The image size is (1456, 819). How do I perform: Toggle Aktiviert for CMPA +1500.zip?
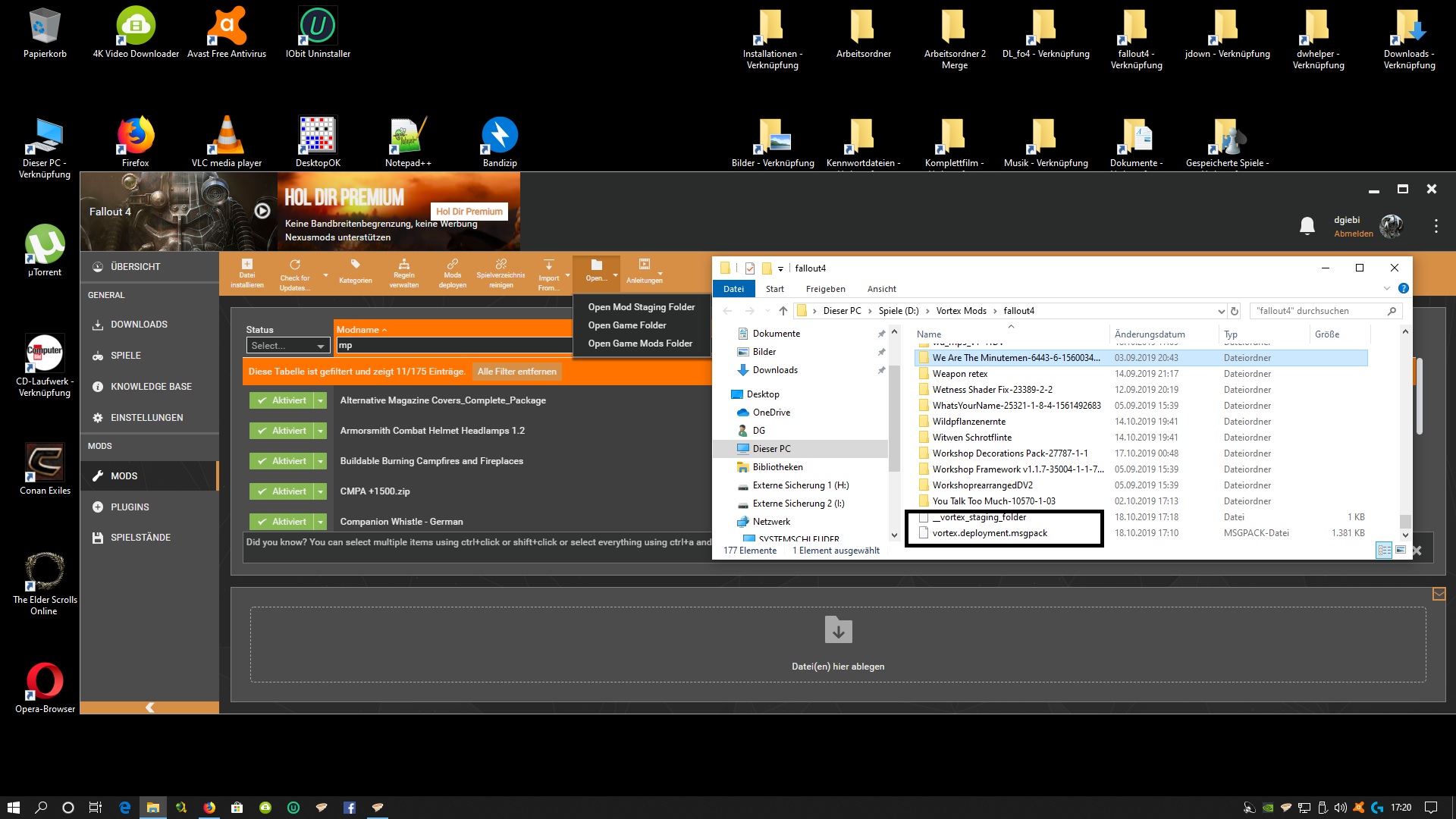tap(281, 491)
